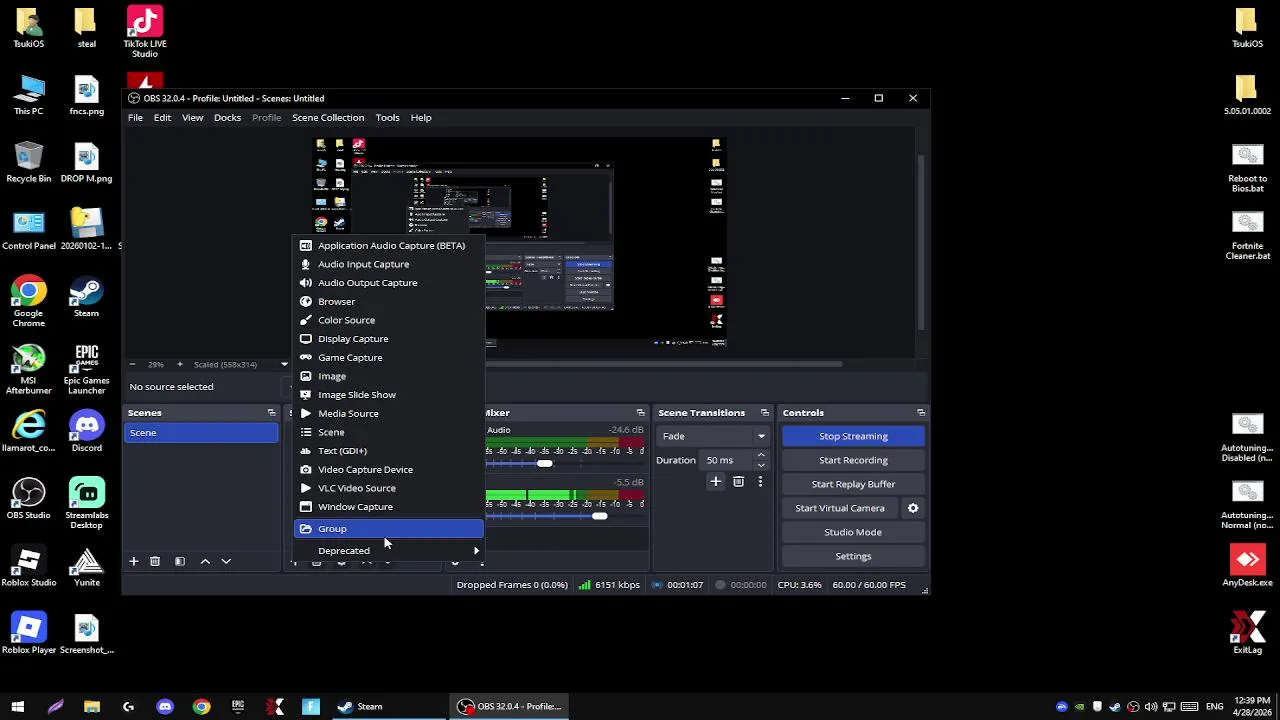Adjust the lower mixer slider at -5.5 dB
This screenshot has width=1280, height=720.
pyautogui.click(x=599, y=516)
